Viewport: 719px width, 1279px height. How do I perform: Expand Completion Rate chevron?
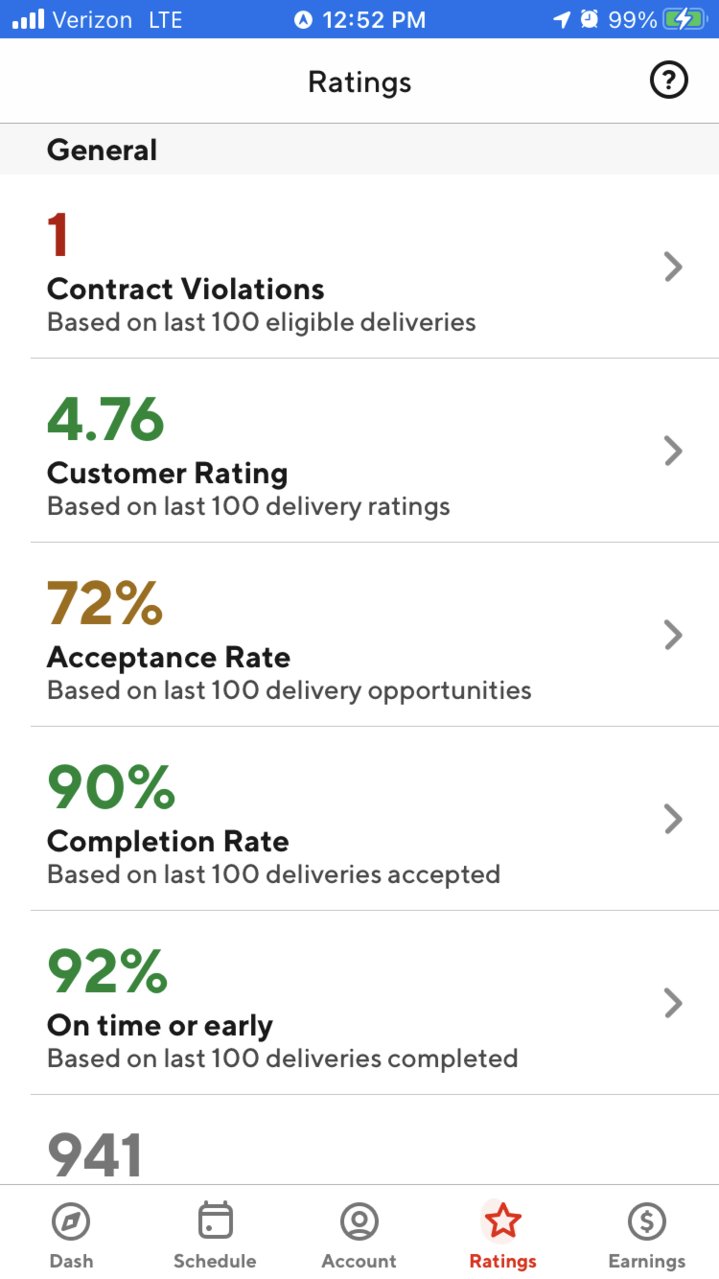click(x=673, y=819)
